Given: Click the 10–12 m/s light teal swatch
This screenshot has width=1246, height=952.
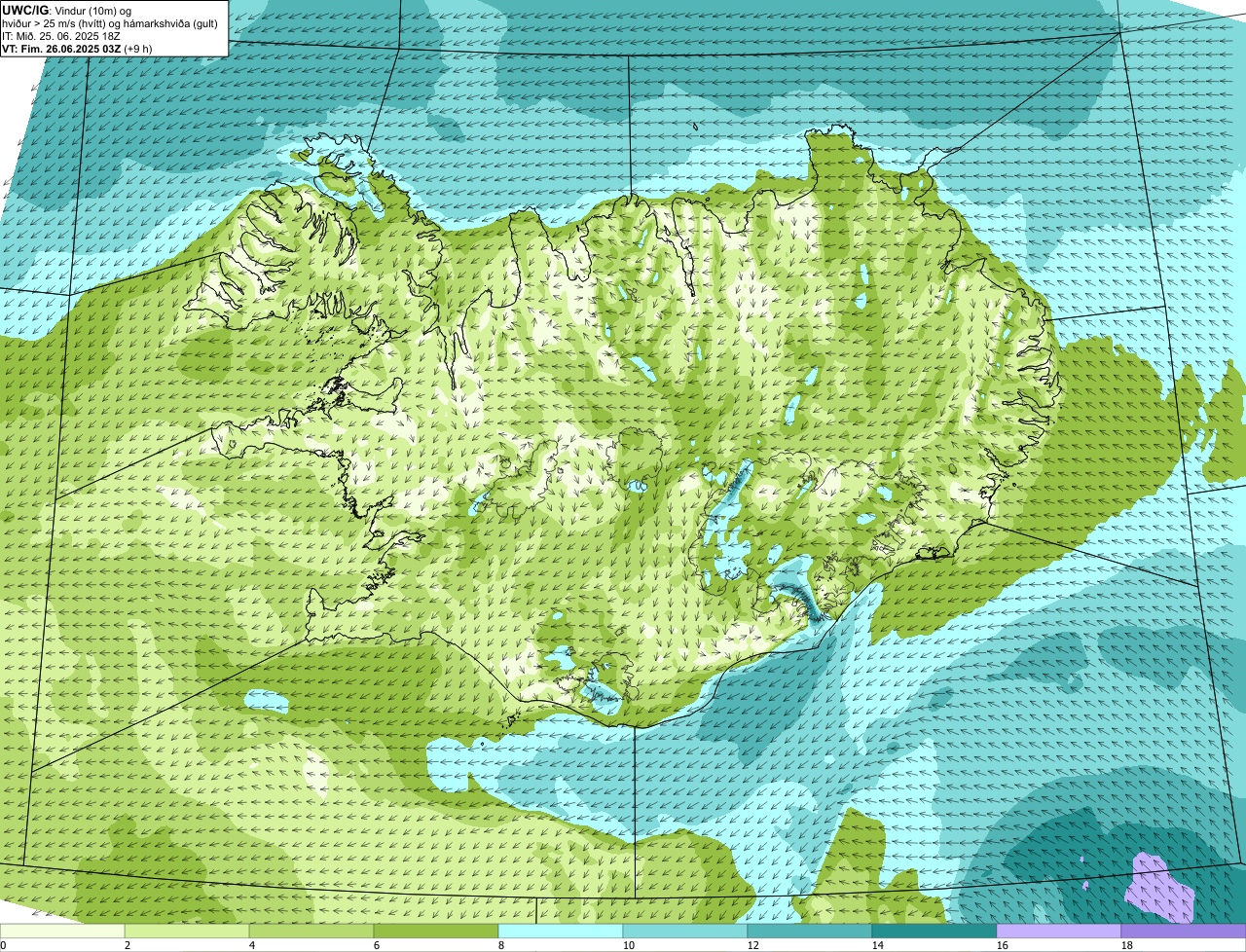Looking at the screenshot, I should 685,932.
